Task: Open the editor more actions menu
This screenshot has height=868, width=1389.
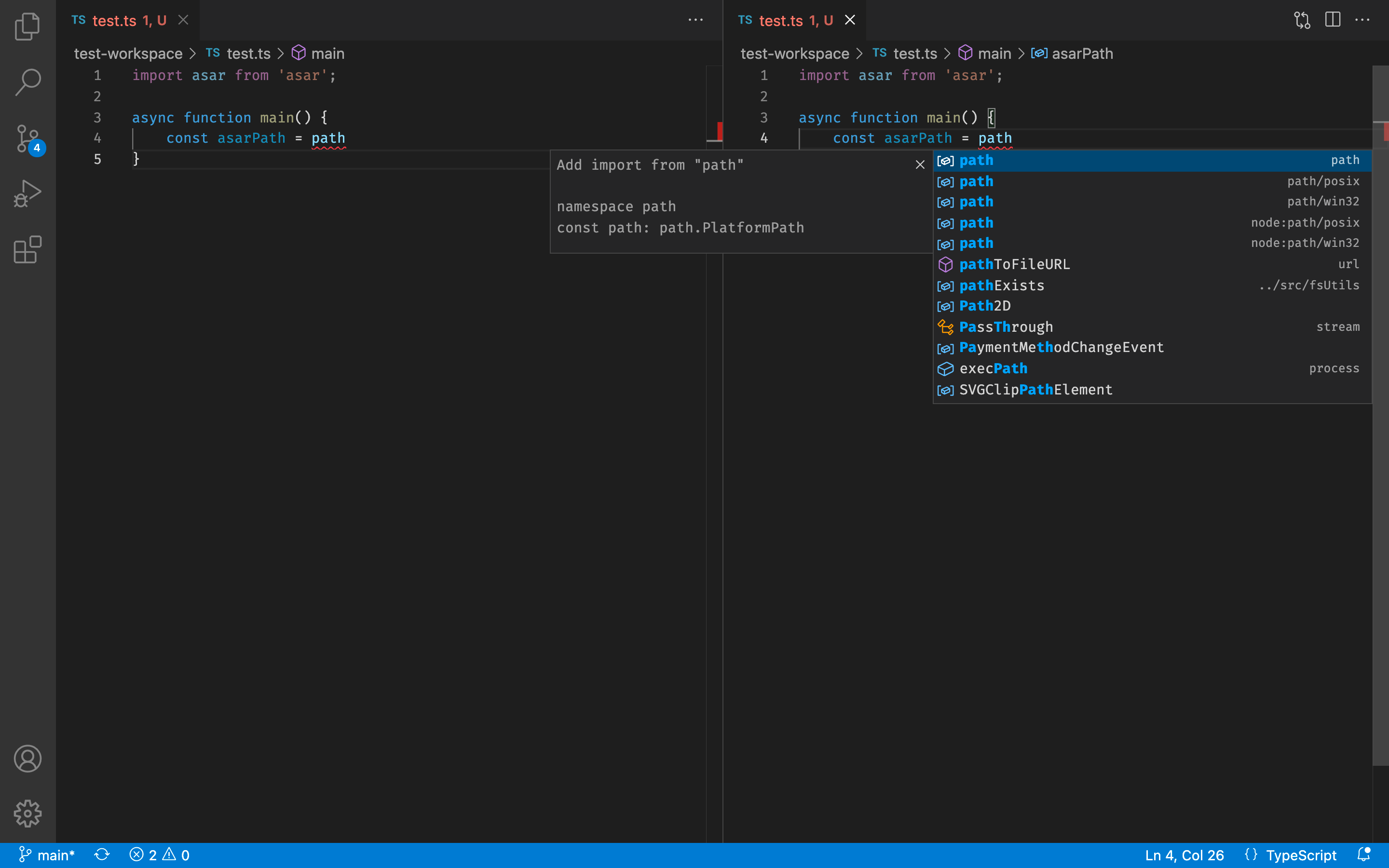Action: (x=1363, y=19)
